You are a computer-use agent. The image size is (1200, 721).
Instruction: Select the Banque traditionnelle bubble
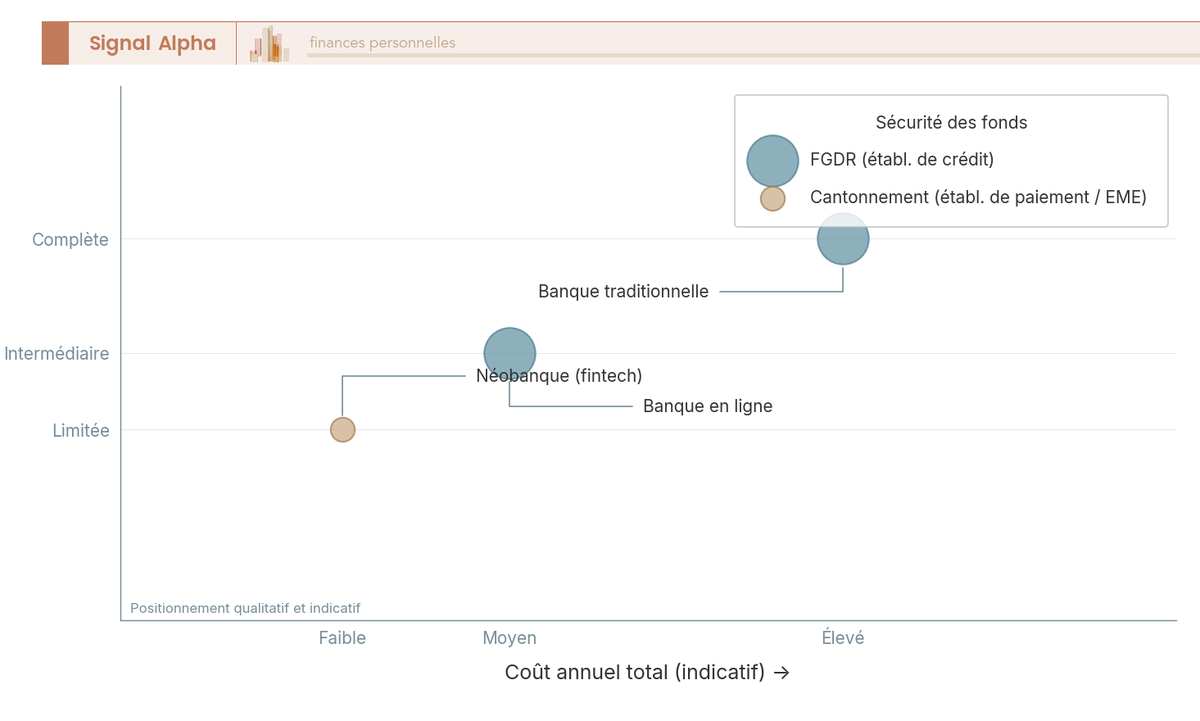tap(843, 239)
